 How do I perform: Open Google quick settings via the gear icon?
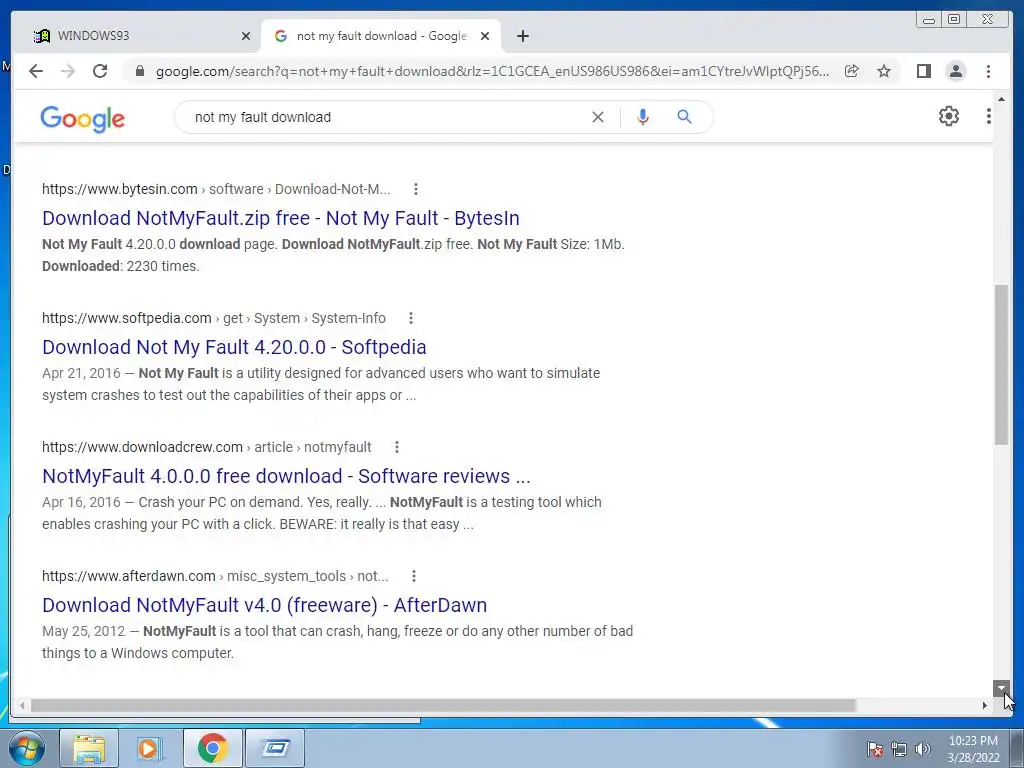(x=949, y=116)
